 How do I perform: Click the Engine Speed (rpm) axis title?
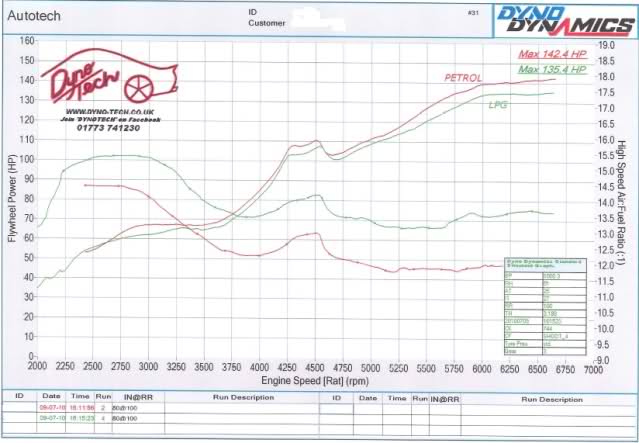pos(315,381)
